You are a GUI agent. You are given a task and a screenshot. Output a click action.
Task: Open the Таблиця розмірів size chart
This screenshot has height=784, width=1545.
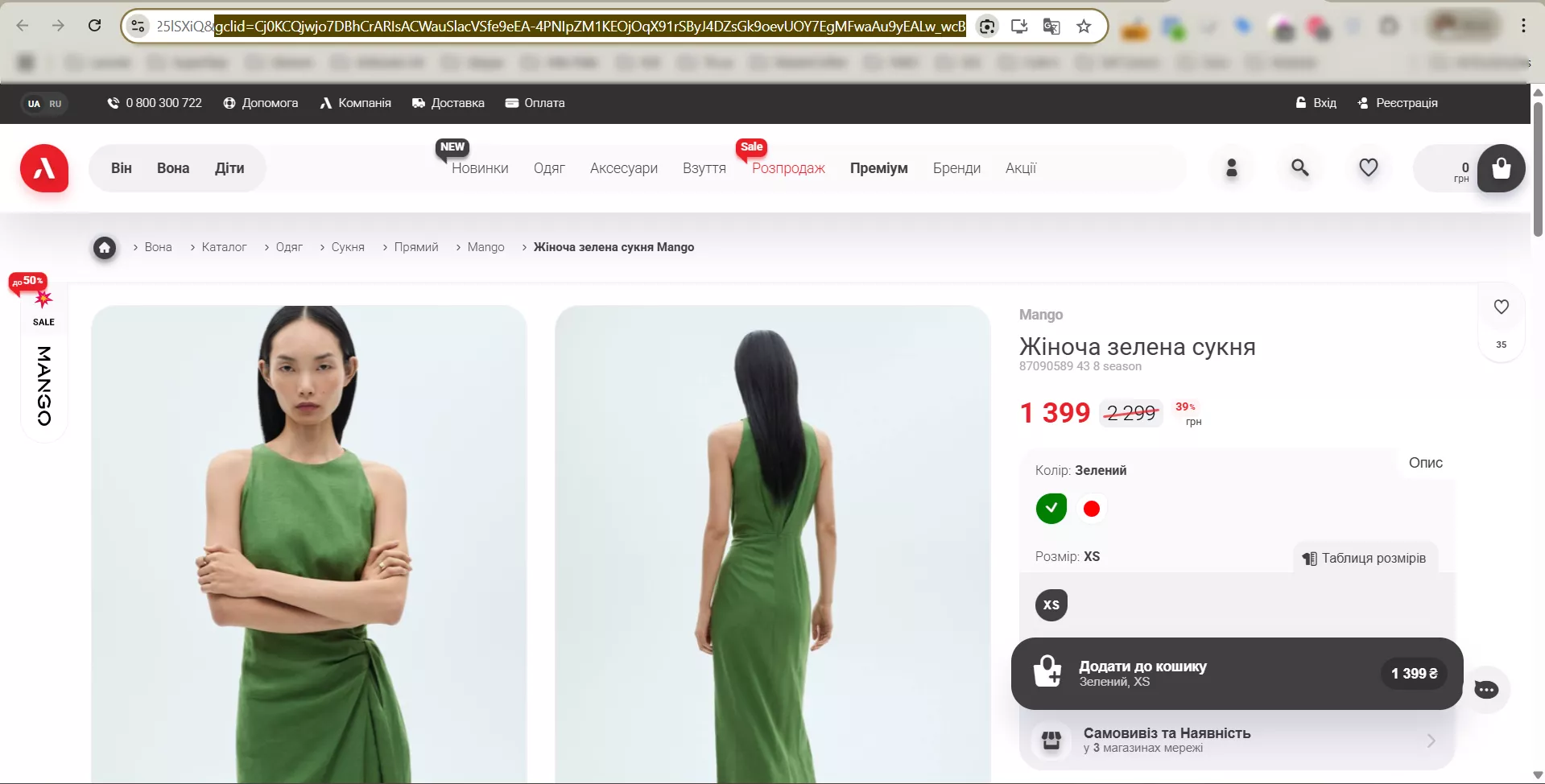click(x=1365, y=558)
